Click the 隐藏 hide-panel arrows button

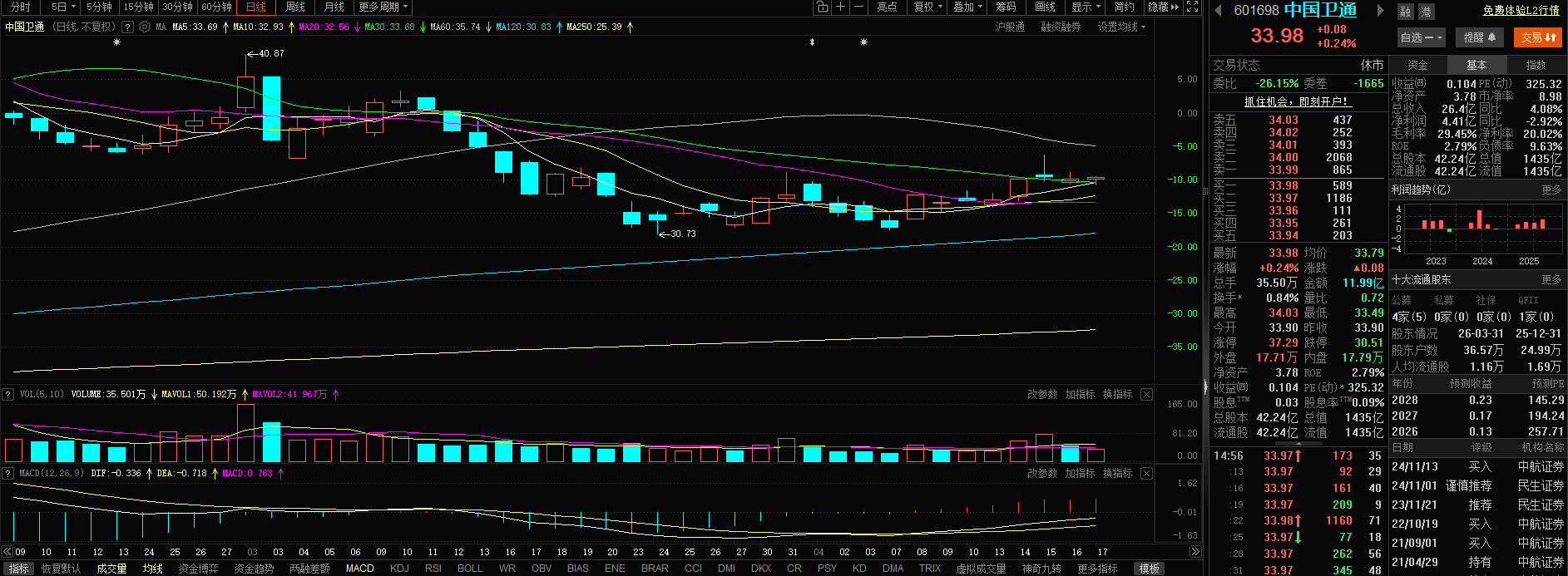(x=1164, y=7)
